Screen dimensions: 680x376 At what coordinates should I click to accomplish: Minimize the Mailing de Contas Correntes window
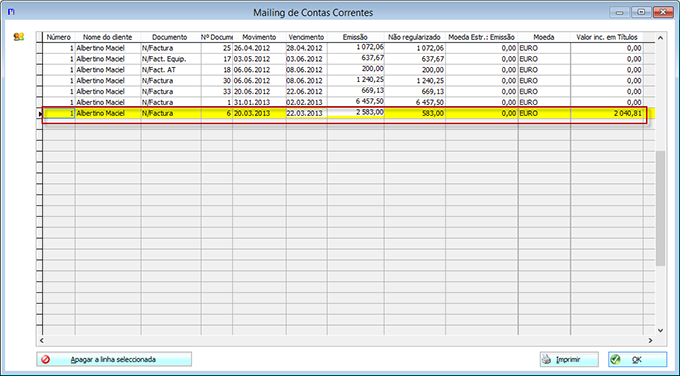620,12
